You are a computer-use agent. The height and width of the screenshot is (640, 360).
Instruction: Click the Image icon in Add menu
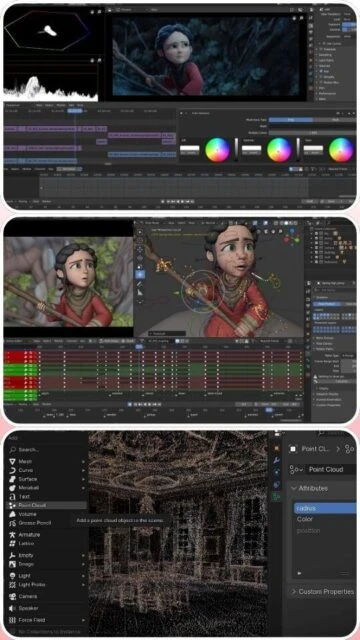[12, 564]
